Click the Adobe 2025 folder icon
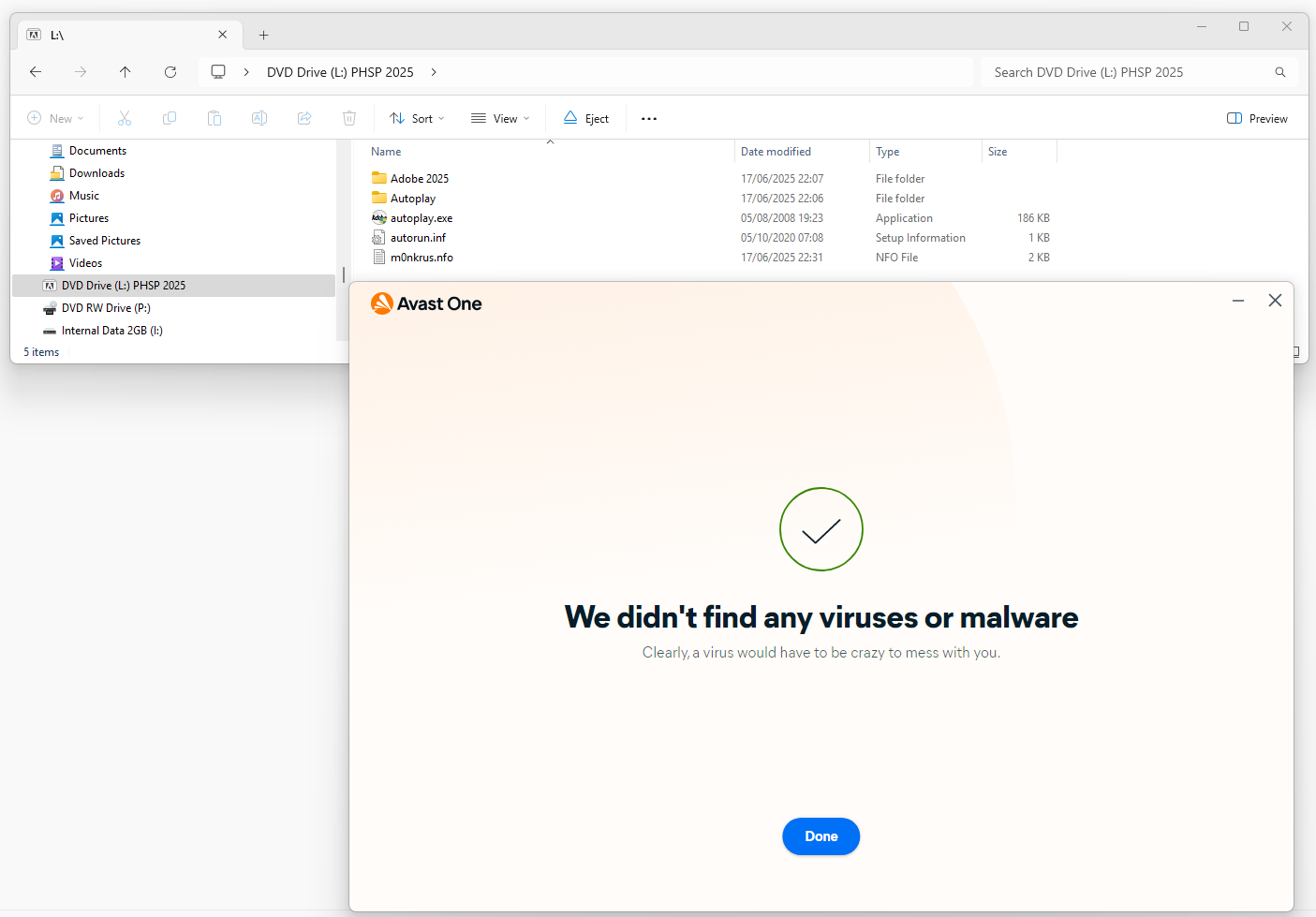The height and width of the screenshot is (917, 1316). pos(379,178)
